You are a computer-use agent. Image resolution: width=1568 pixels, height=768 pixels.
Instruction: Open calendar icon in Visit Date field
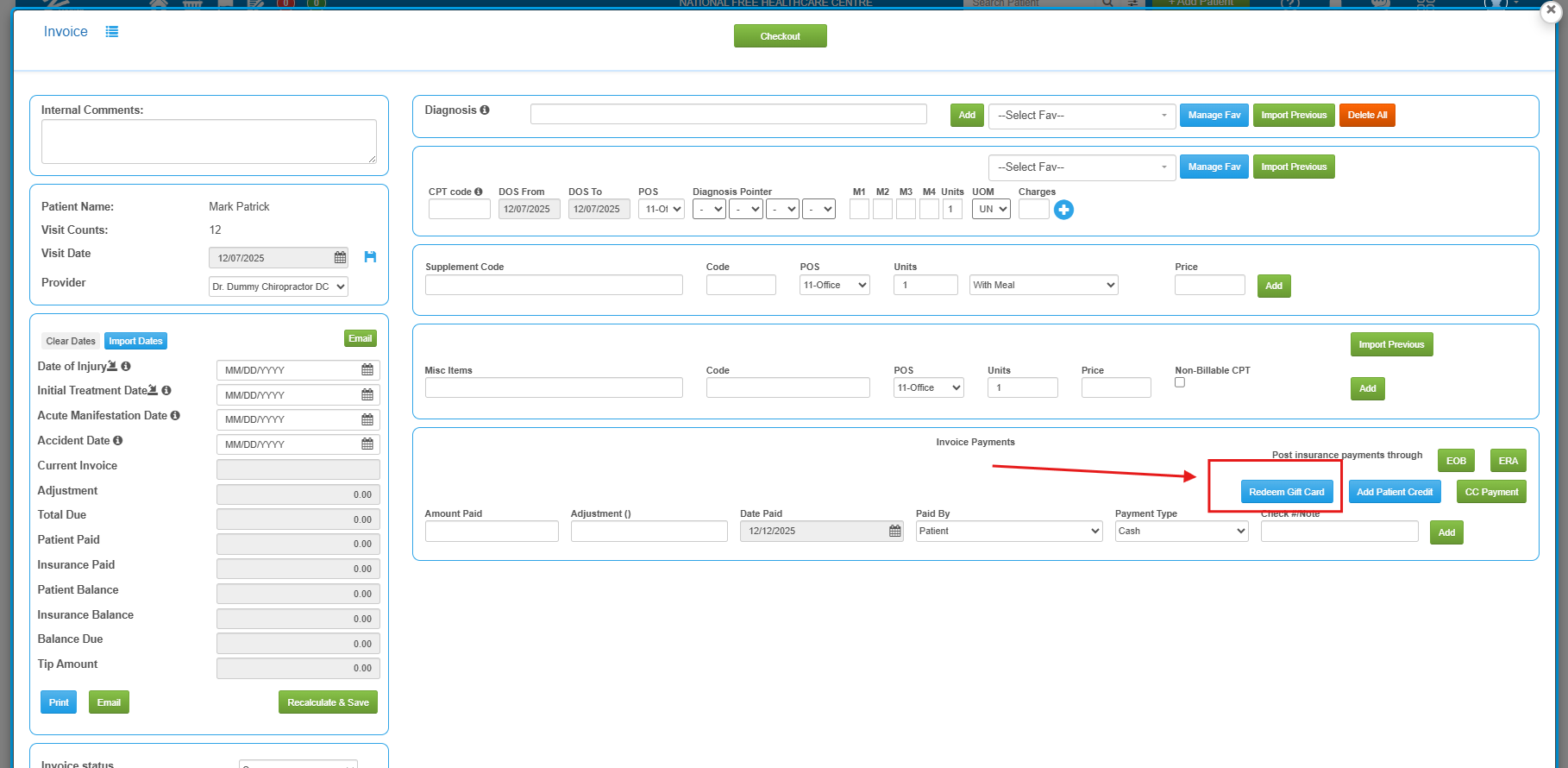[x=340, y=258]
